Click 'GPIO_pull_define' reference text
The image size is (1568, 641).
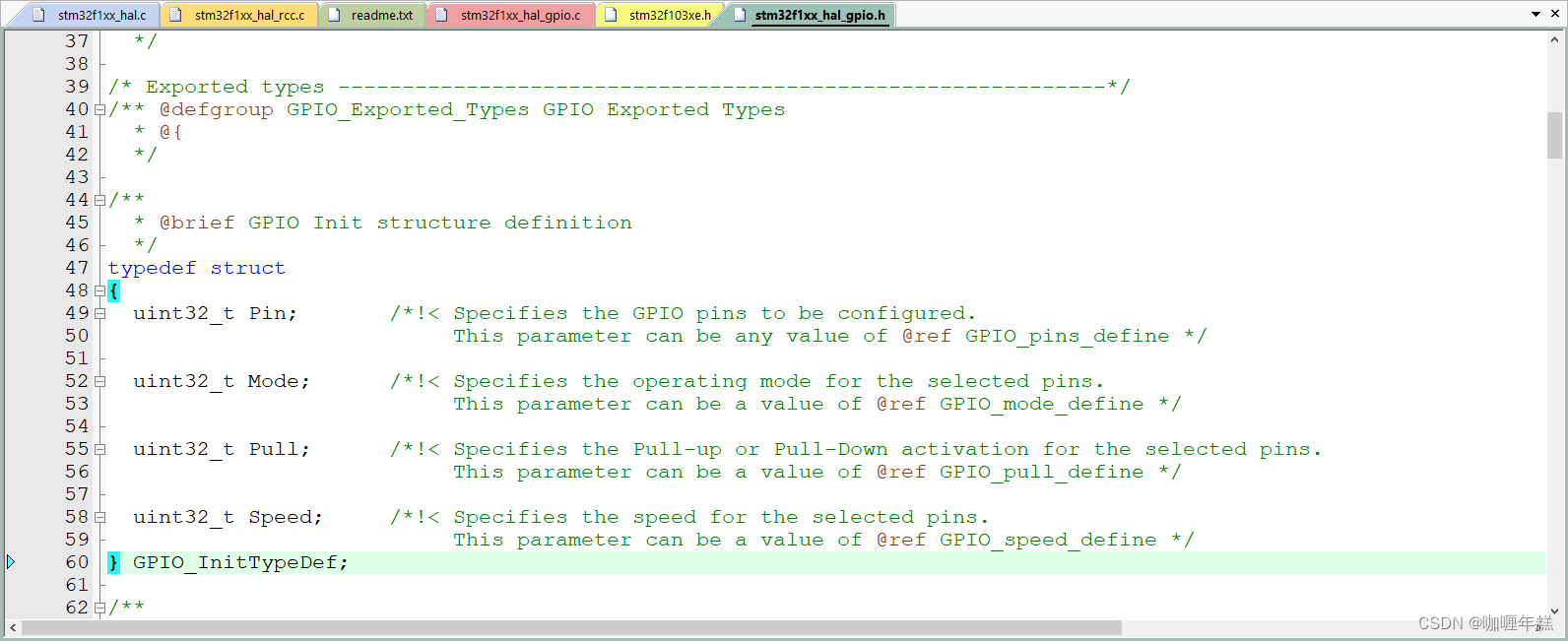point(1042,472)
